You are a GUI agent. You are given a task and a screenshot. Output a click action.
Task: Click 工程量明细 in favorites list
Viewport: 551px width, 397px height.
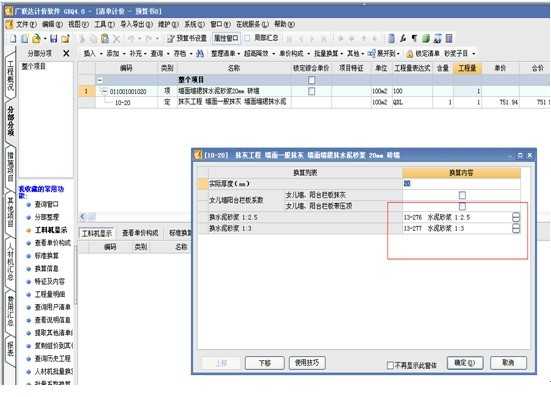point(50,294)
